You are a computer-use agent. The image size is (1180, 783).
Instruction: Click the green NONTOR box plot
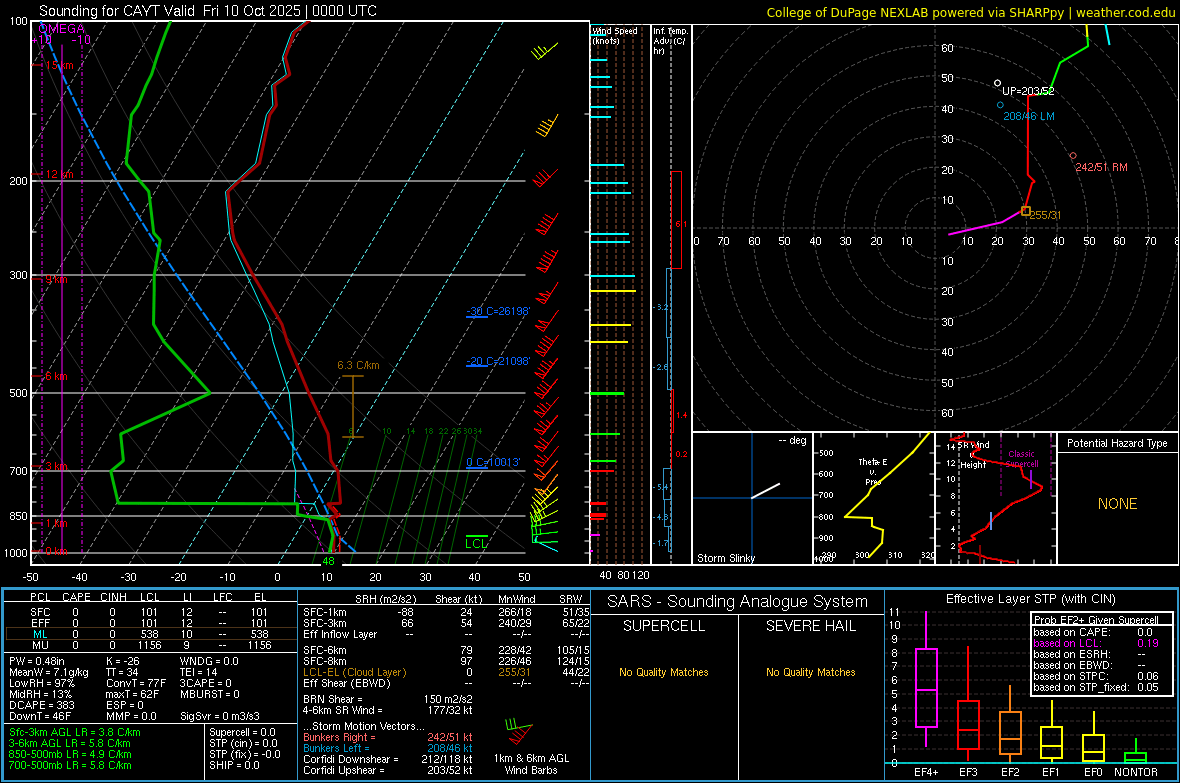pyautogui.click(x=1136, y=751)
